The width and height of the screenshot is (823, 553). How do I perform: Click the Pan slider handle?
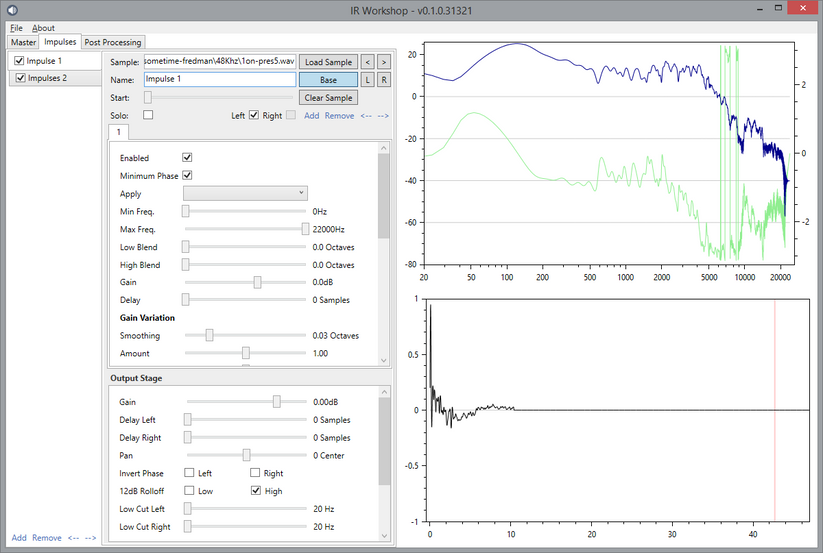tap(246, 455)
